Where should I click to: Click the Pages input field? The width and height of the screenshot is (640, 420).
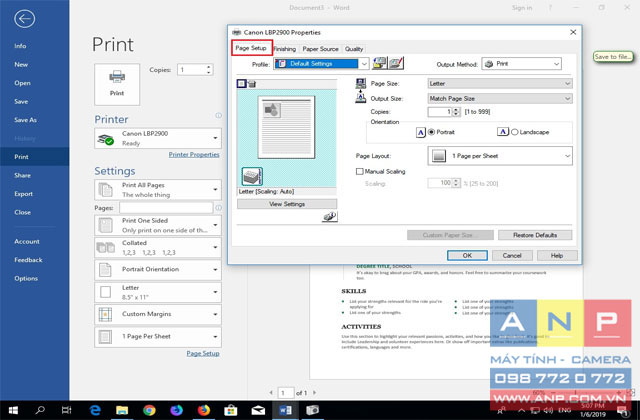point(166,208)
